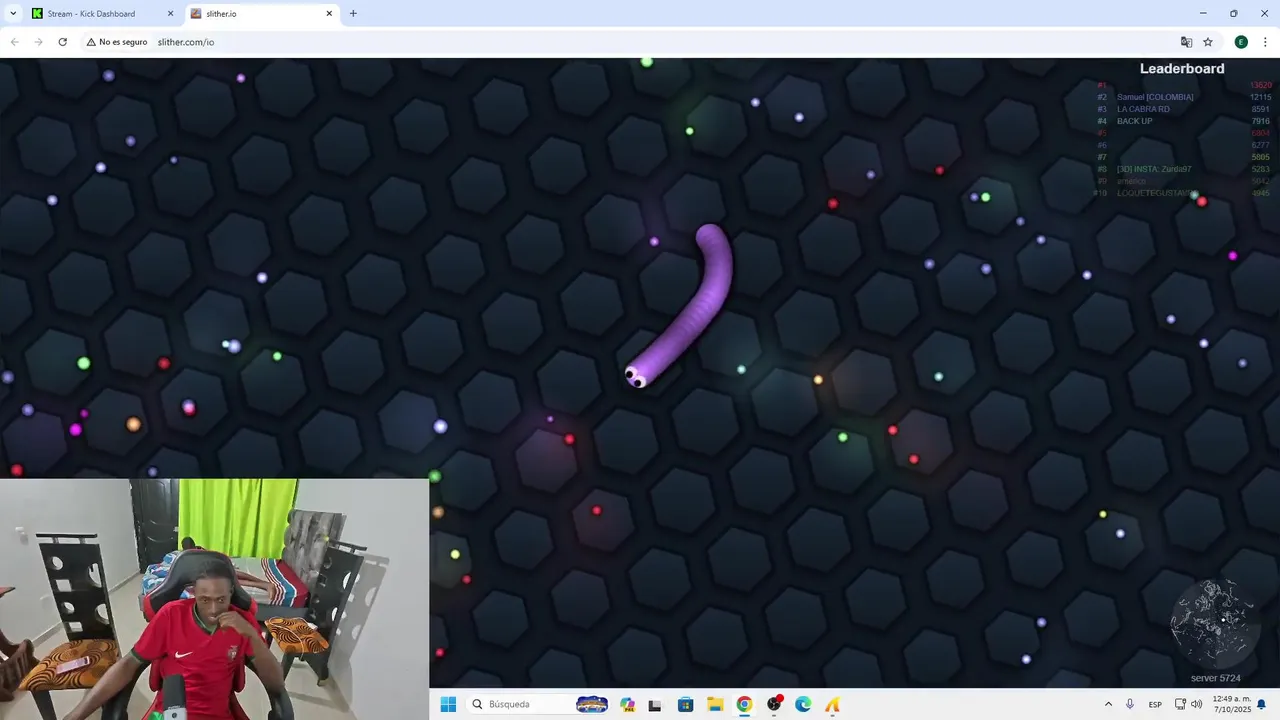This screenshot has width=1280, height=720.
Task: Switch the ESP input language
Action: (1155, 704)
